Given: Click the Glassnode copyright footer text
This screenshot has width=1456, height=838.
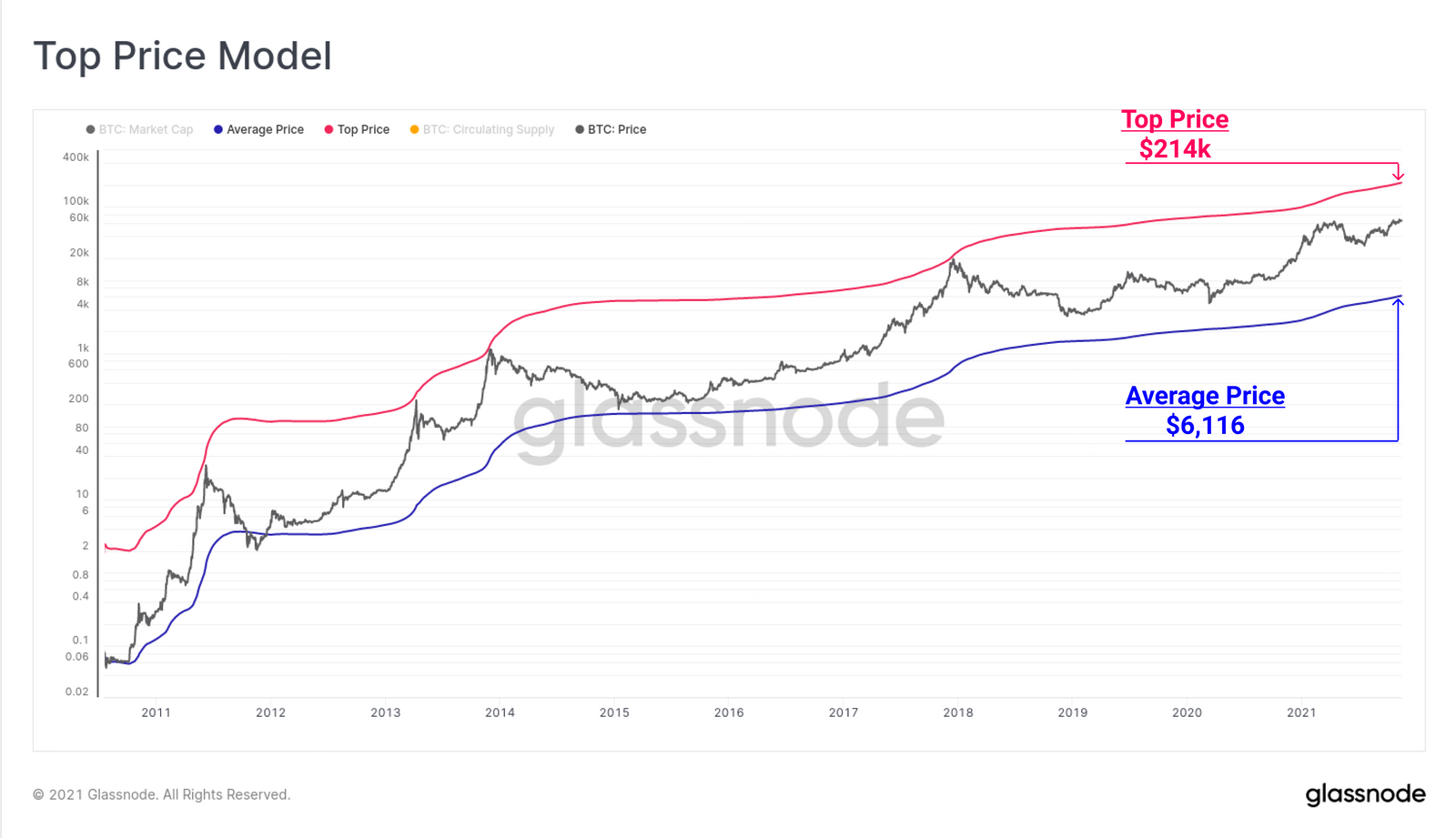Looking at the screenshot, I should 162,794.
